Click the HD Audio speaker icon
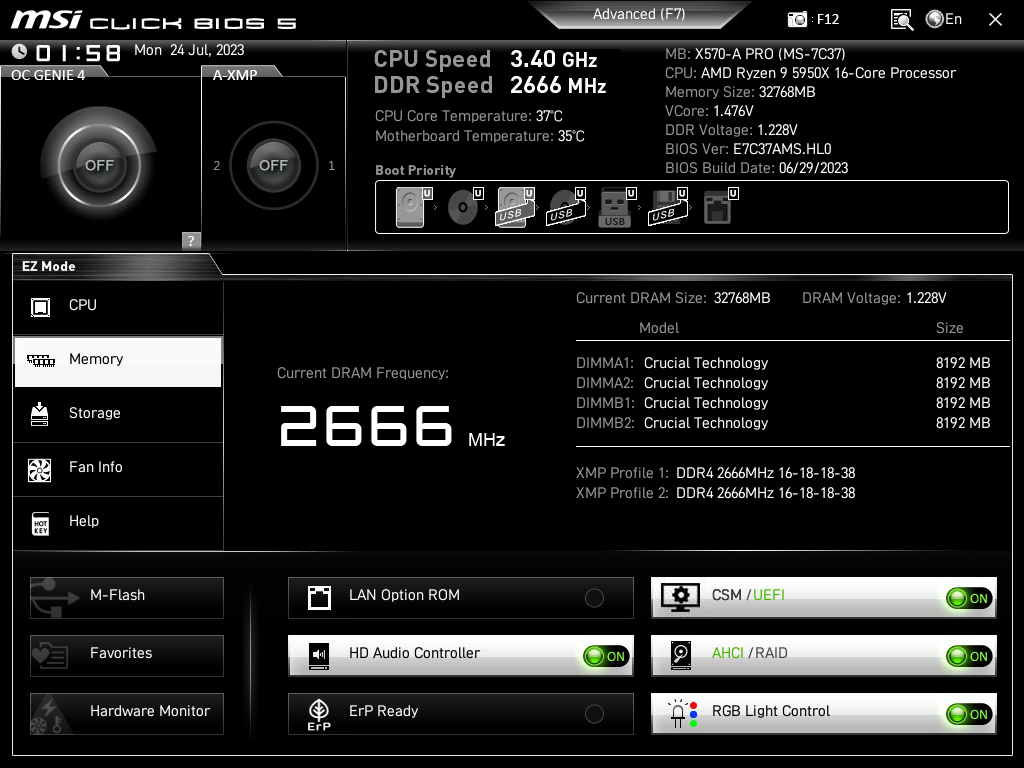 coord(319,656)
